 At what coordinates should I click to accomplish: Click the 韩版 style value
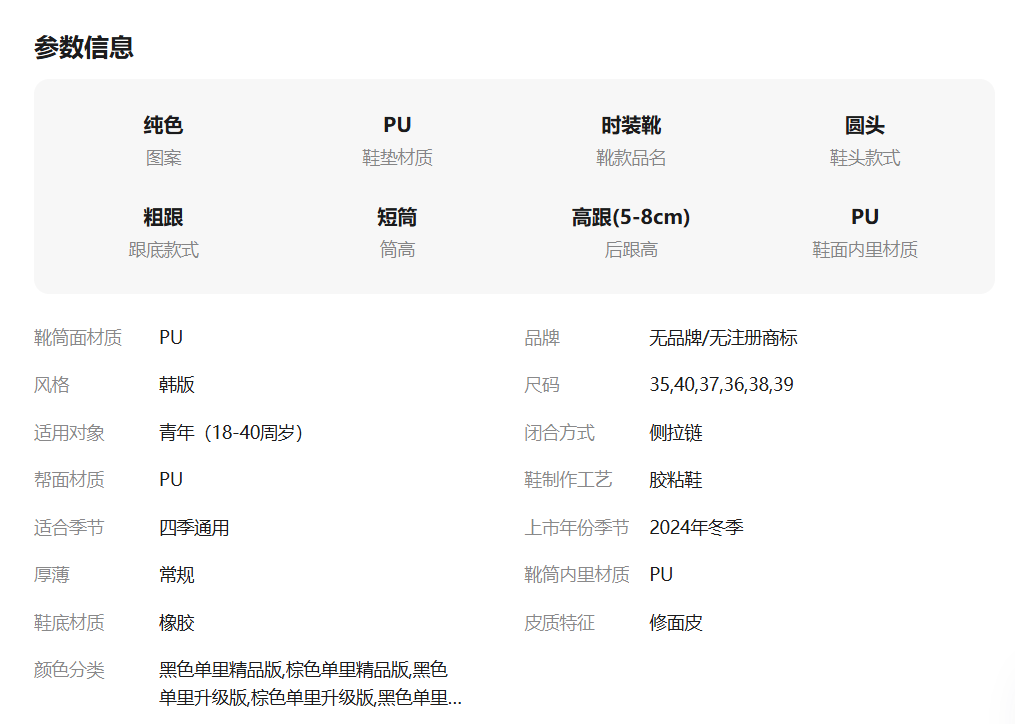coord(177,385)
